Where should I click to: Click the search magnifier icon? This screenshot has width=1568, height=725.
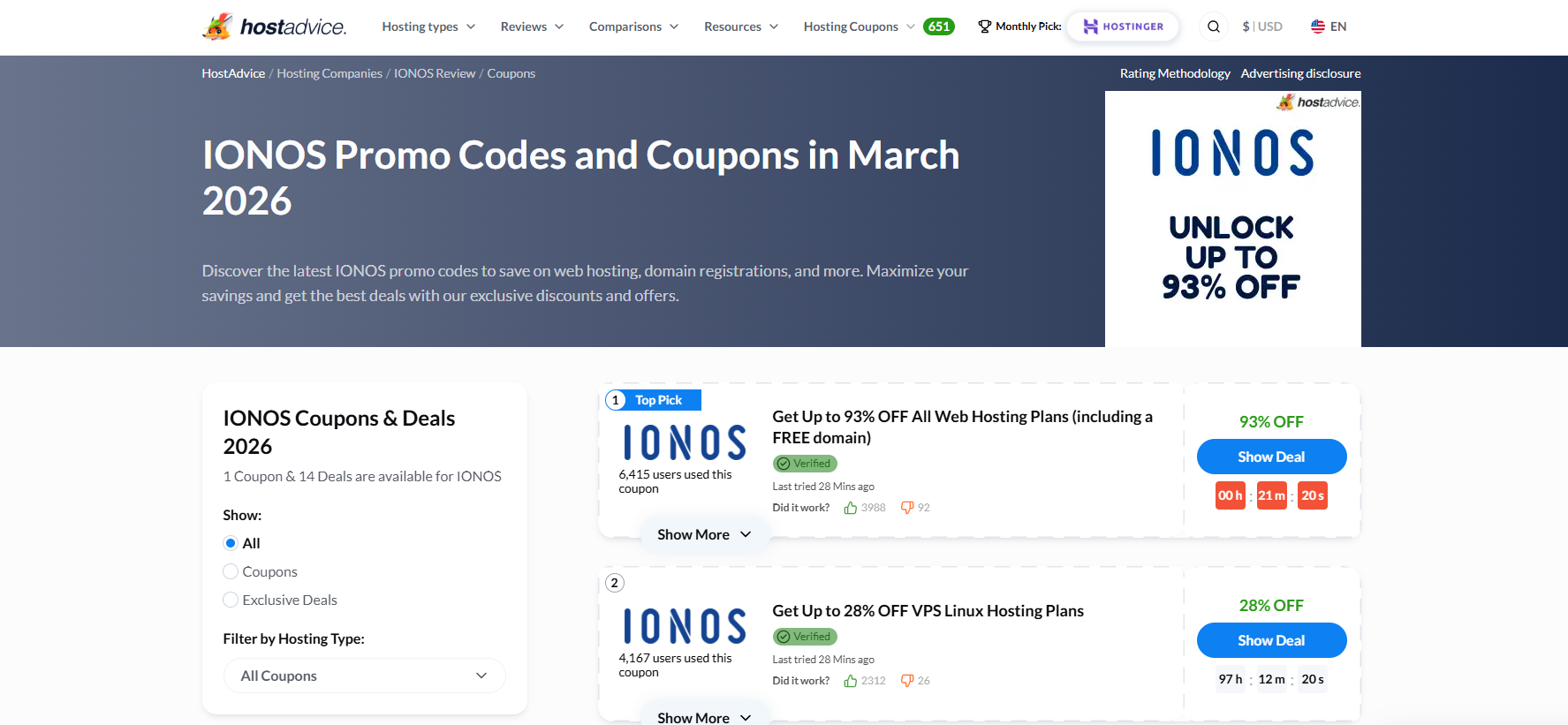(1214, 26)
